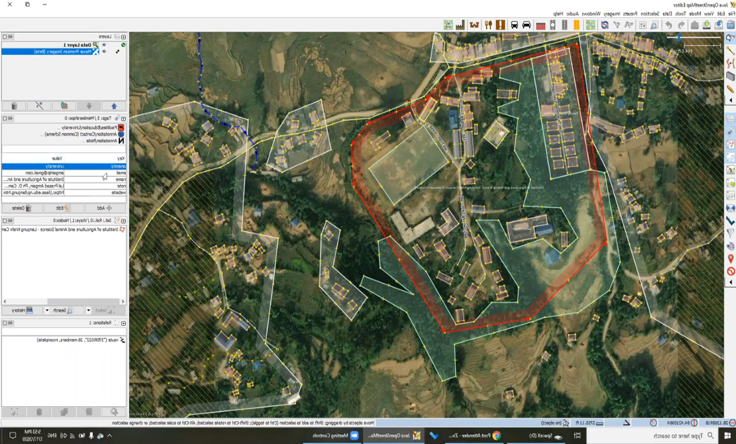Toggle the Tags panel collapse box
This screenshot has width=736, height=444.
pyautogui.click(x=123, y=118)
